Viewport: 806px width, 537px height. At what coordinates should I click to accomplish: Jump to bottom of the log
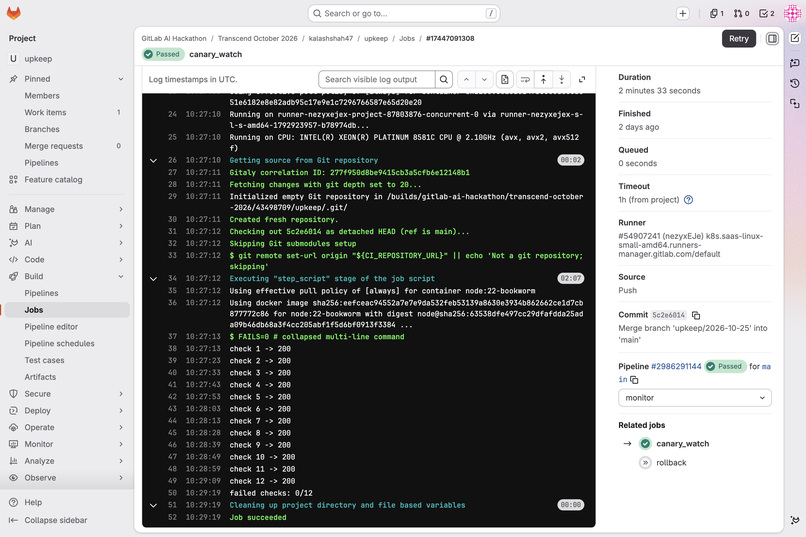point(562,80)
